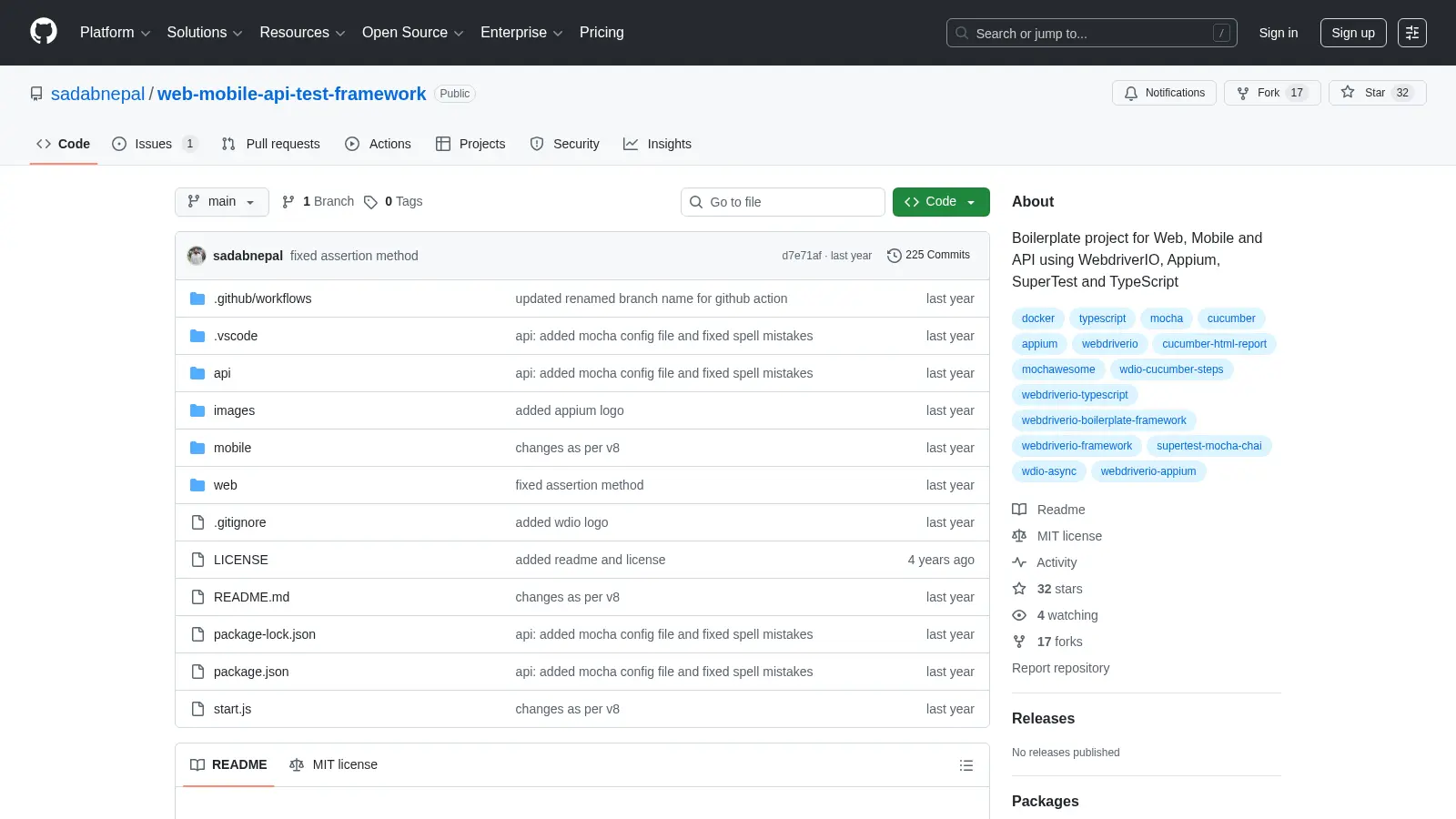Click the .gitignore file icon
The image size is (1456, 819).
click(x=197, y=522)
